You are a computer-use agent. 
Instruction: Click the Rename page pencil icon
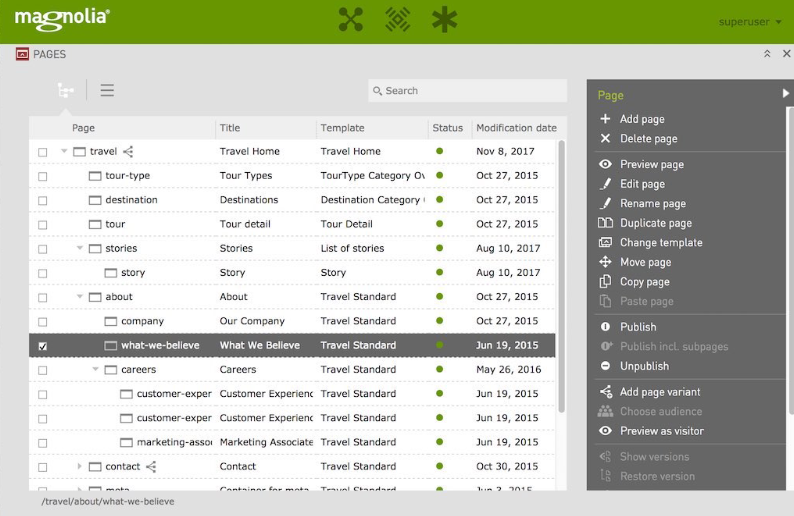[x=605, y=203]
